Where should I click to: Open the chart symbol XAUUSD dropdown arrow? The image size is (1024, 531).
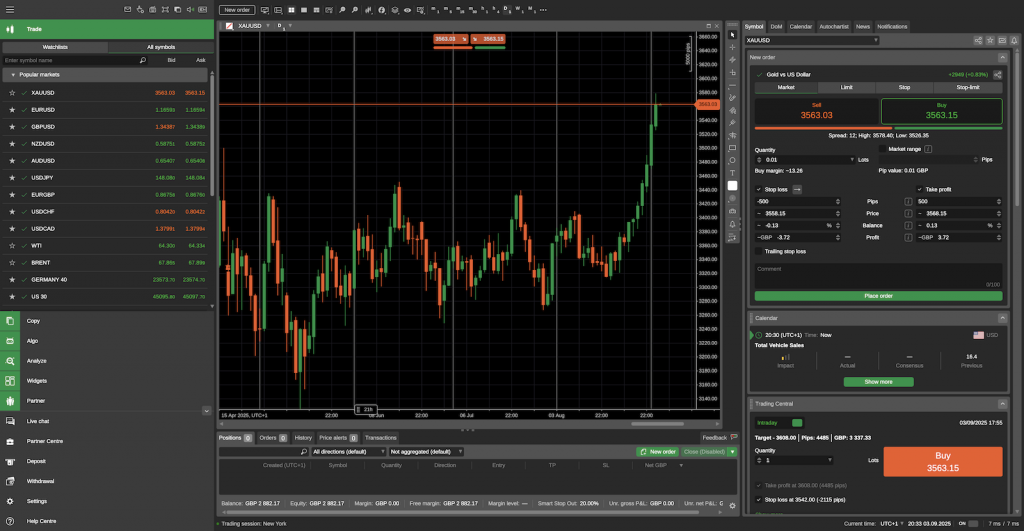[268, 26]
